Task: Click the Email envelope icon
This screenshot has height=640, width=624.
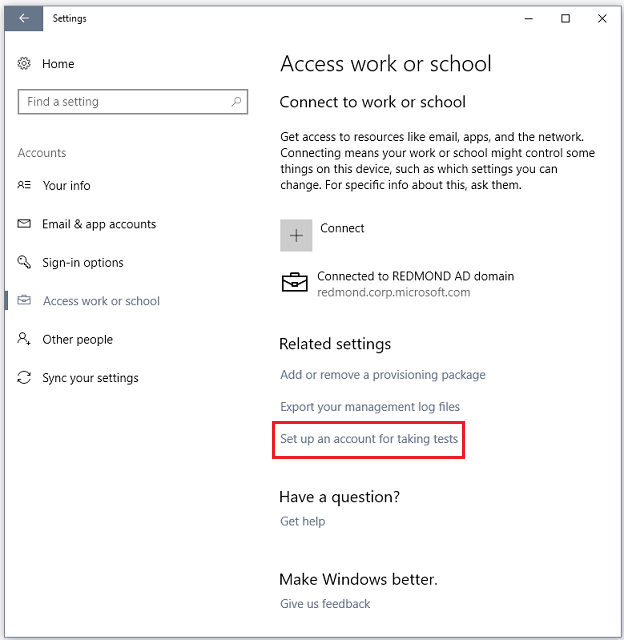Action: point(24,224)
